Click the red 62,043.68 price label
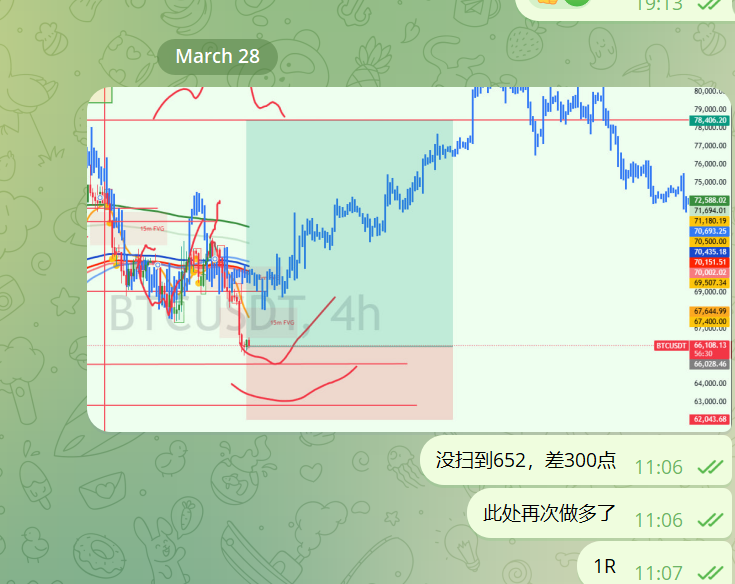735x584 pixels. [709, 419]
